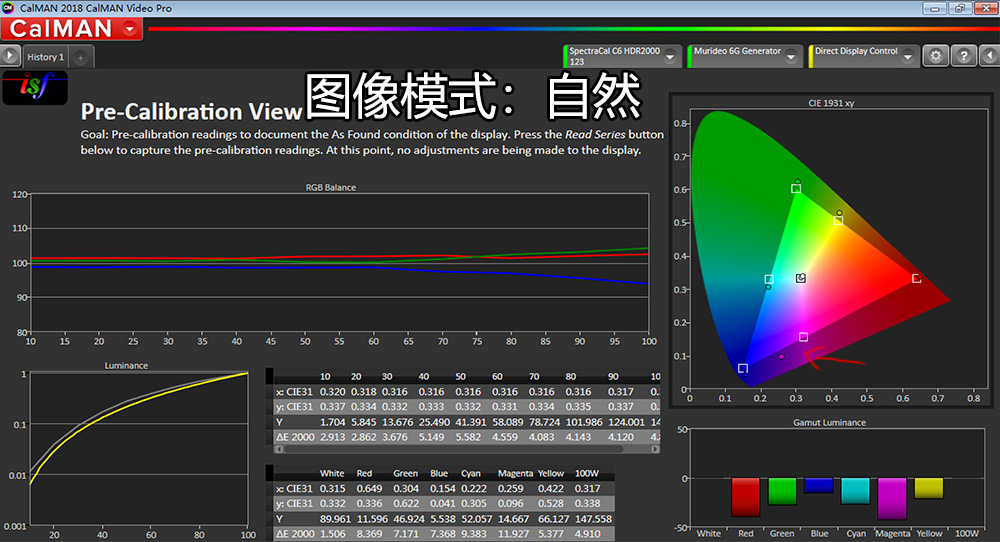Click the grayscale table horizontal scrollbar

[x=453, y=449]
